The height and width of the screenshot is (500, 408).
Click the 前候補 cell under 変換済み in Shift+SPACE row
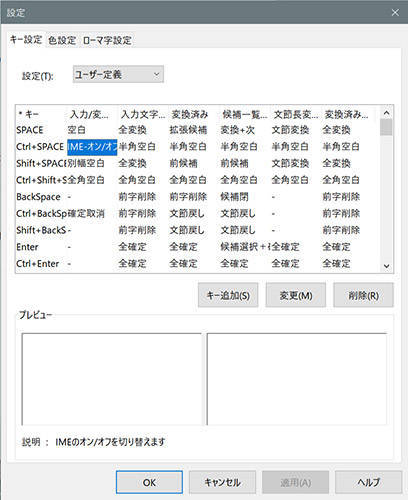pos(183,163)
